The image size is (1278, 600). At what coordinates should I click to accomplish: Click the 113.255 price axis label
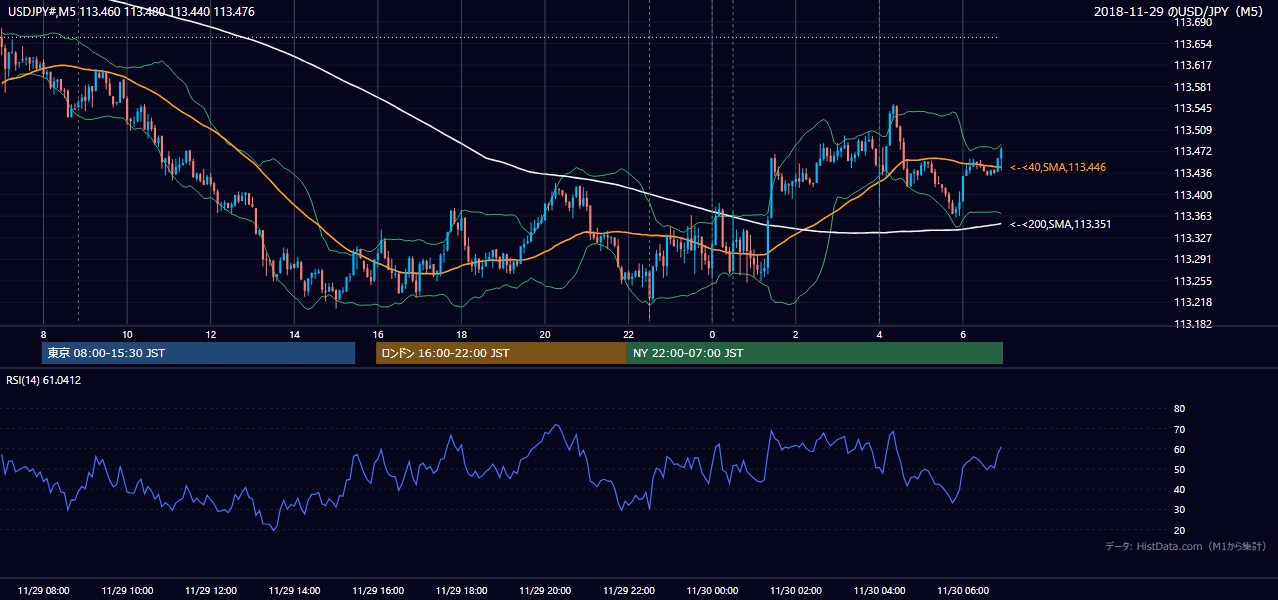coord(1192,281)
